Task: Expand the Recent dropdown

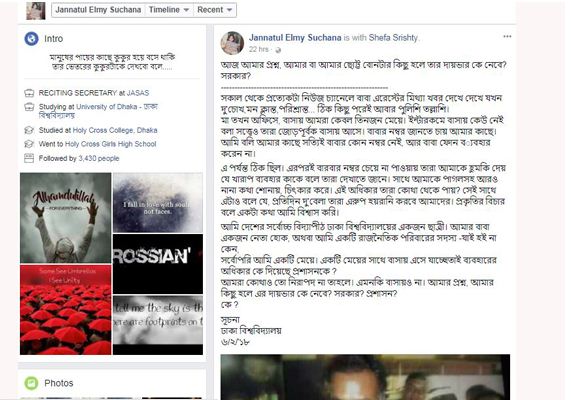Action: (214, 10)
